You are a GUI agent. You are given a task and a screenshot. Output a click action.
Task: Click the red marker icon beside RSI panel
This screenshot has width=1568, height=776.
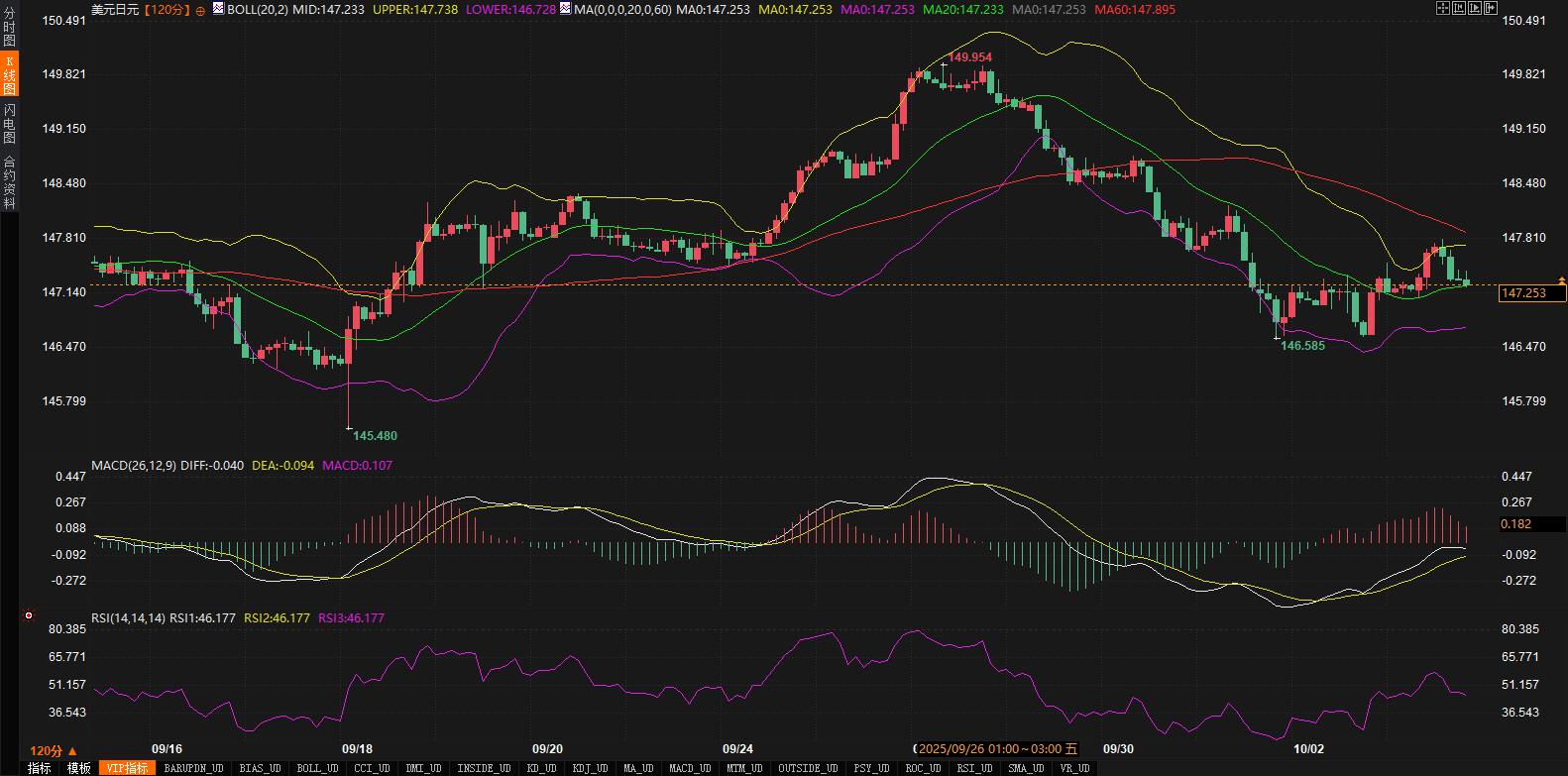pos(29,615)
